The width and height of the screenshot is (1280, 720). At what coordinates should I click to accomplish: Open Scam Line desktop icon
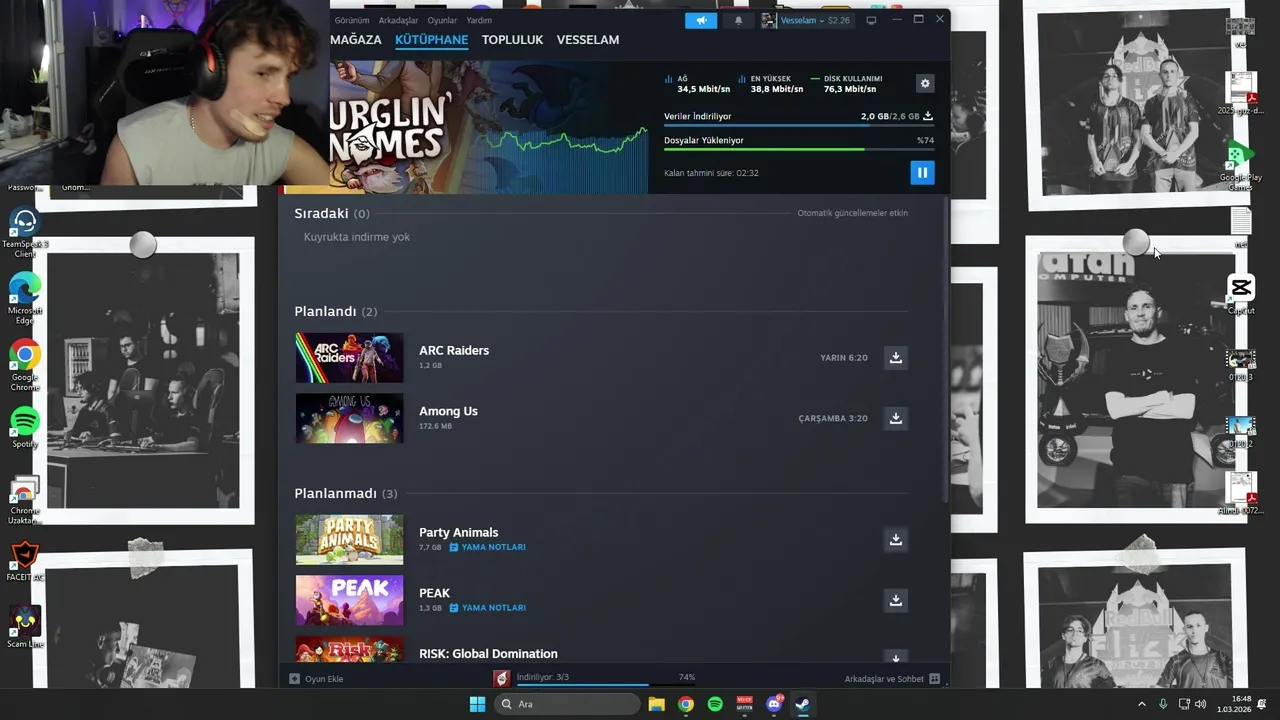[25, 627]
